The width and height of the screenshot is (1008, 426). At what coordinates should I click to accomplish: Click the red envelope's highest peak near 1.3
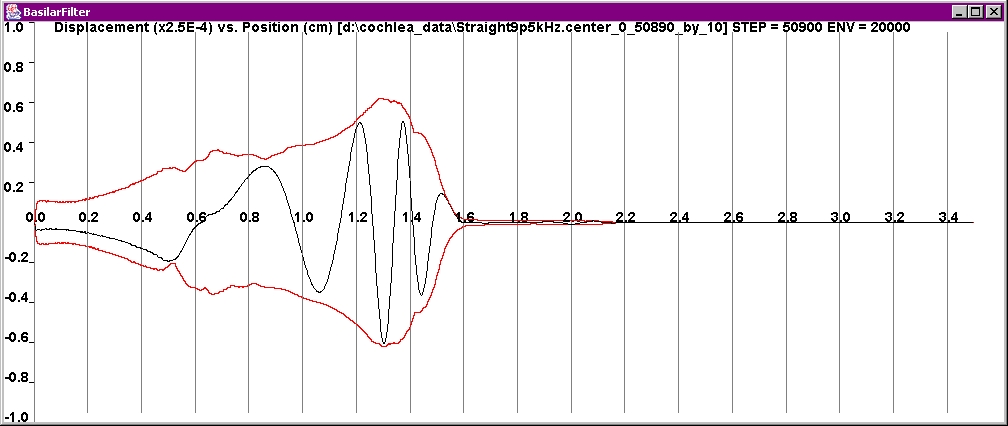coord(382,98)
